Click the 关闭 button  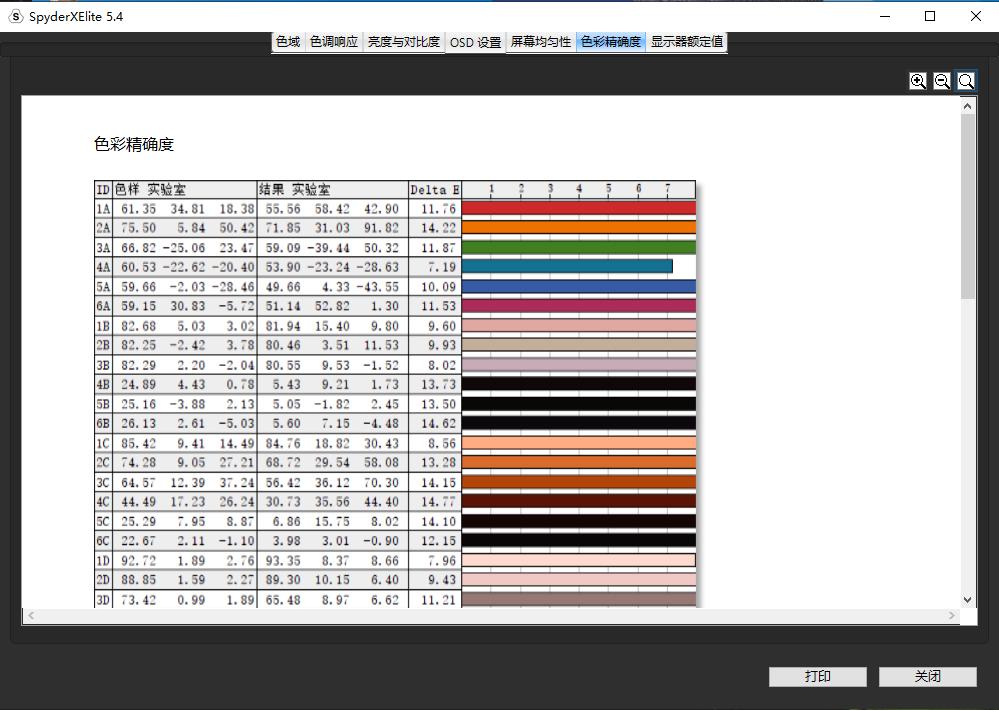click(927, 677)
